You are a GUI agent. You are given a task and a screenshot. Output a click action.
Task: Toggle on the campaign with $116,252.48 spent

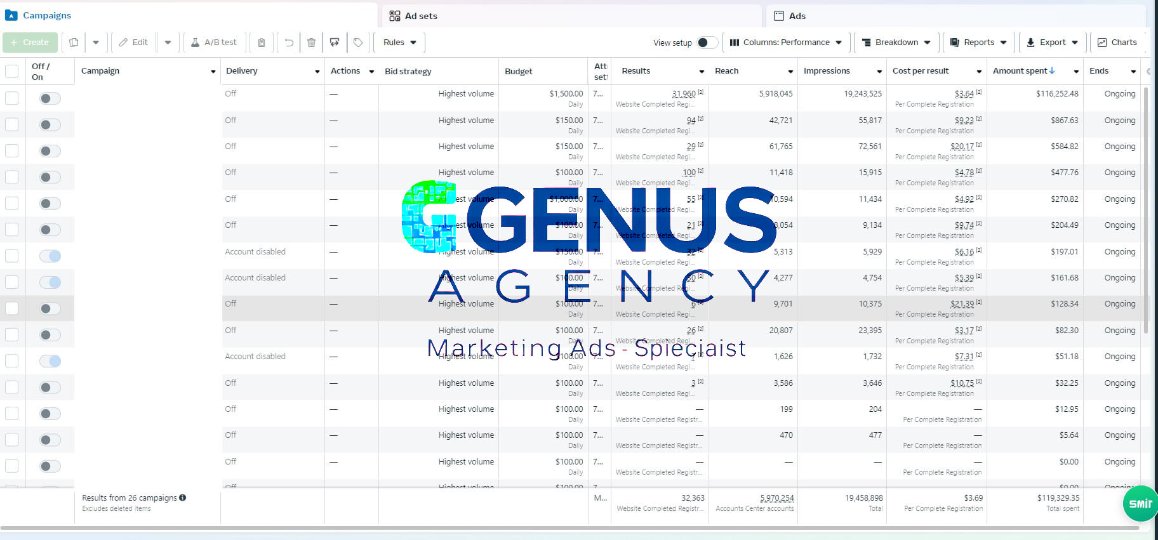point(49,98)
